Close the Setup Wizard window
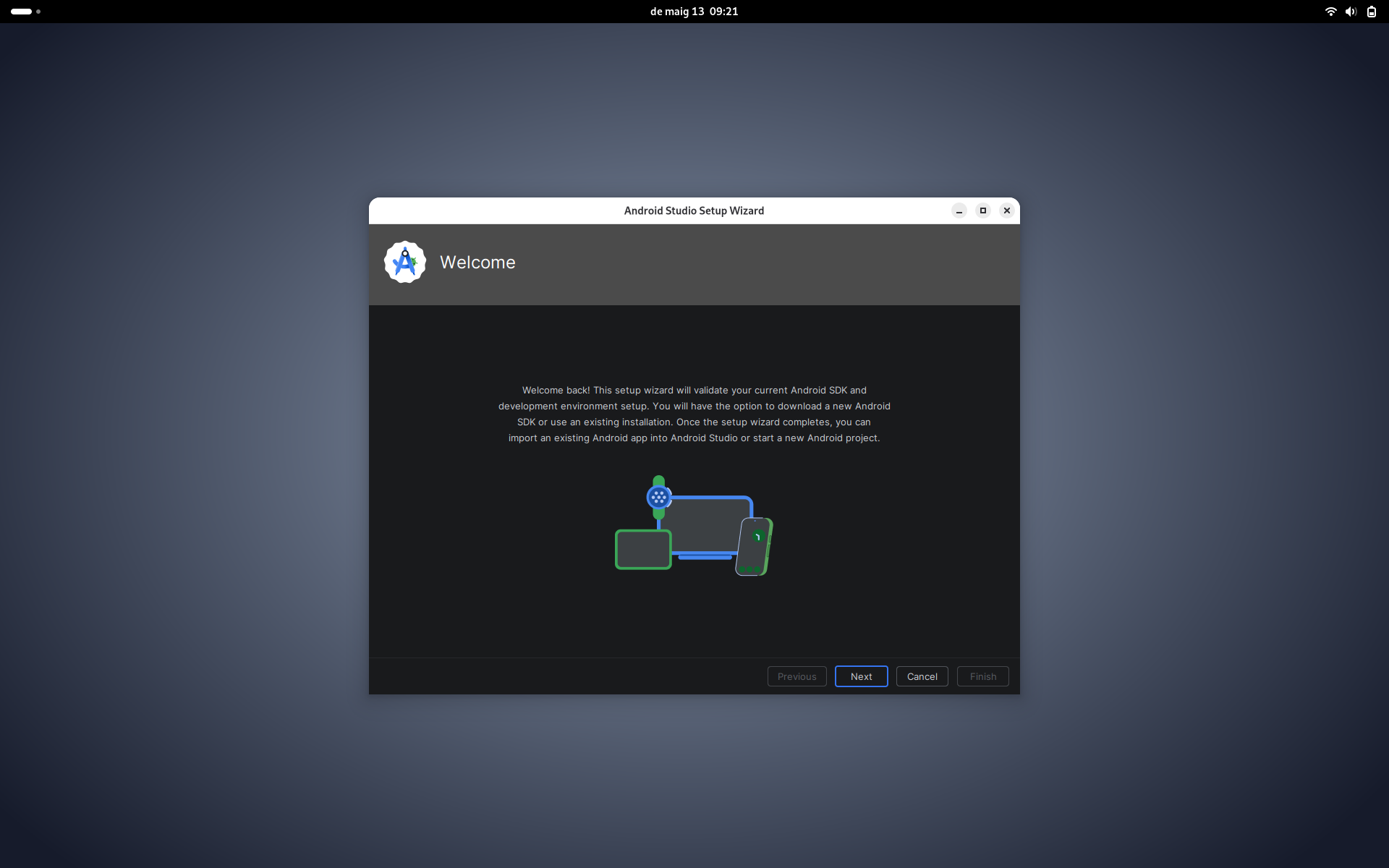 (1007, 210)
